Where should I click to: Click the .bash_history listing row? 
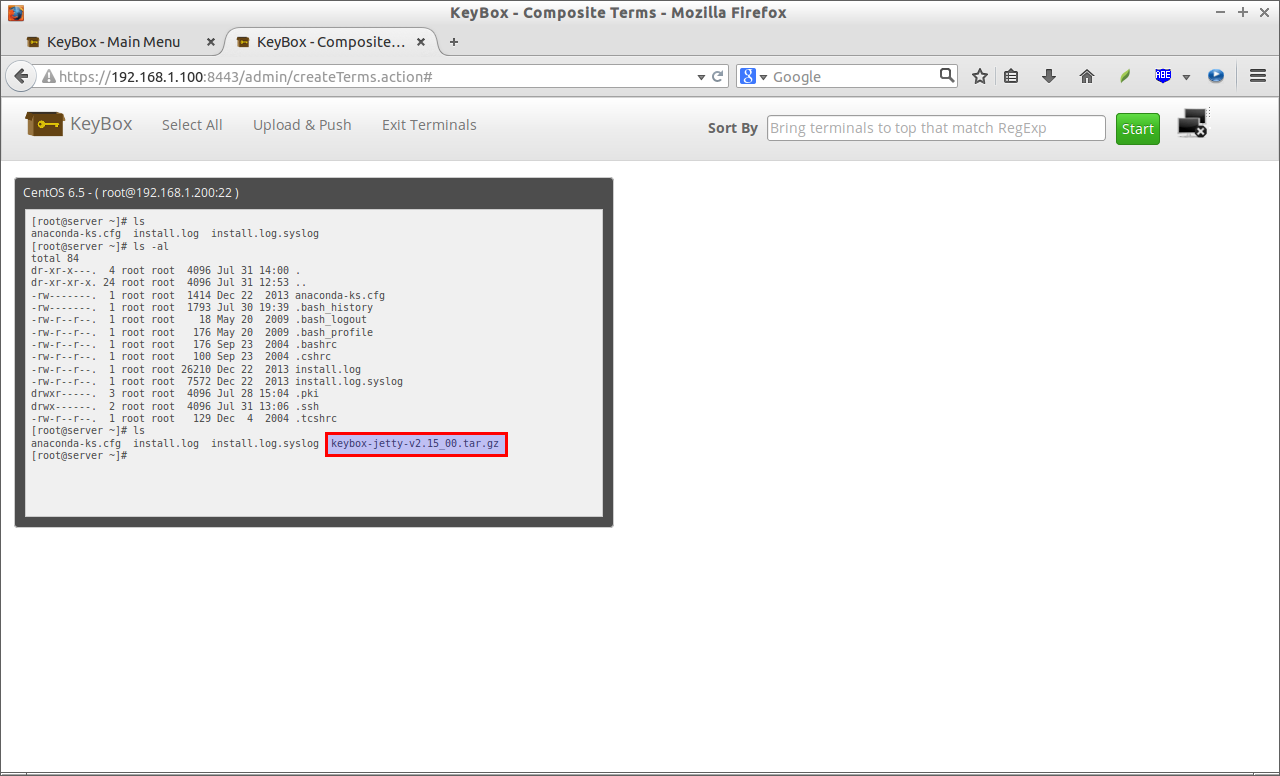(x=202, y=308)
